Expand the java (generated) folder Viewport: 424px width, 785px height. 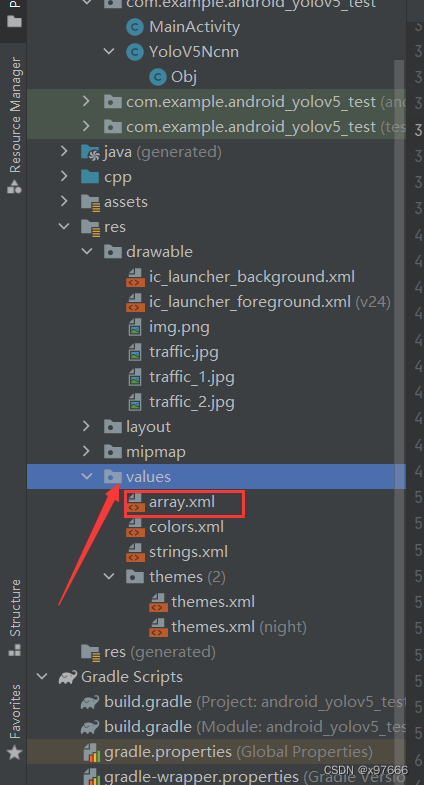coord(64,151)
